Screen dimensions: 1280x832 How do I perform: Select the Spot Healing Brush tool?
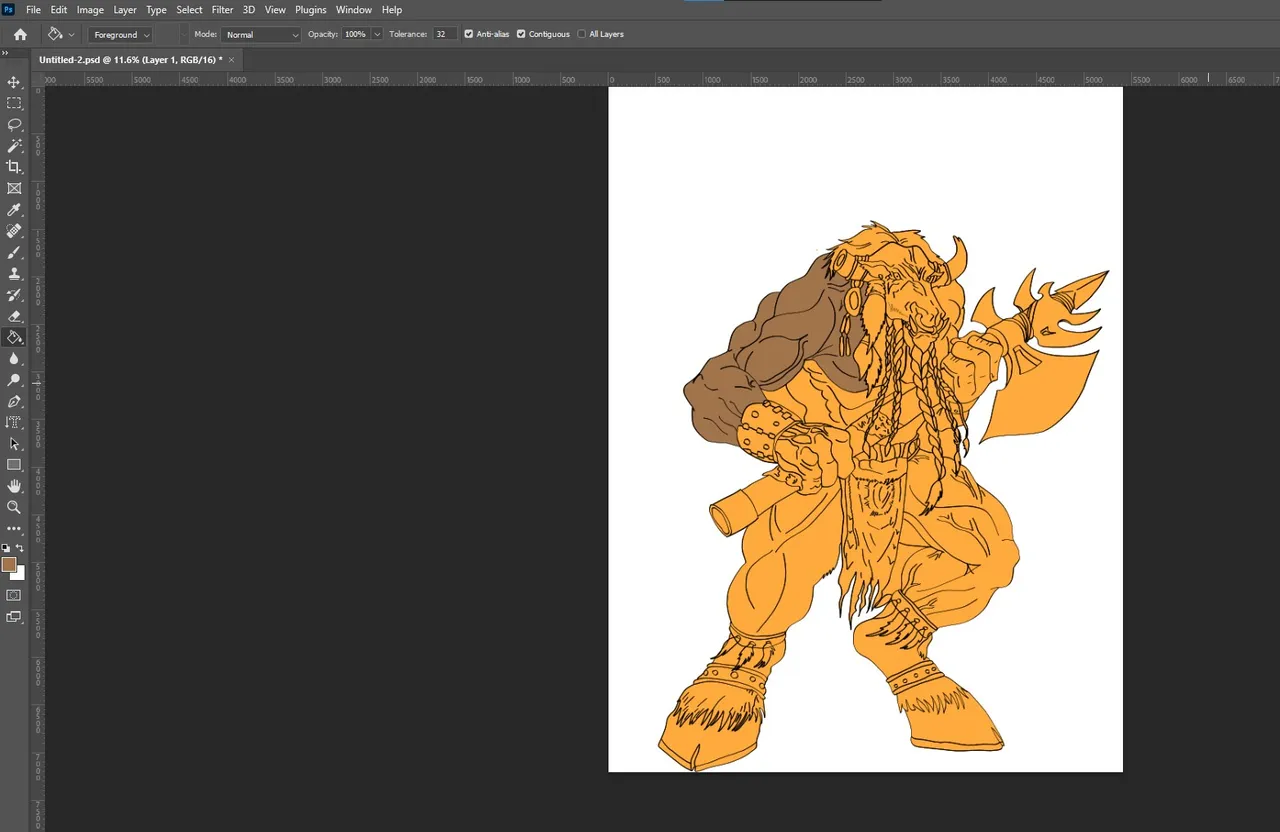coord(14,231)
